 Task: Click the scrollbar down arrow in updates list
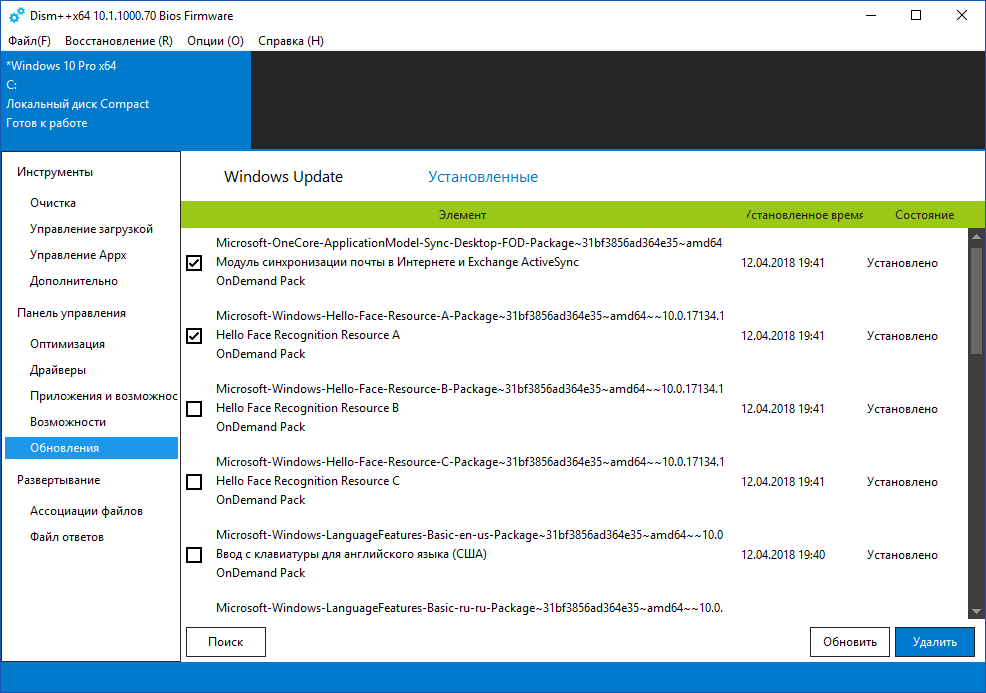tap(976, 611)
